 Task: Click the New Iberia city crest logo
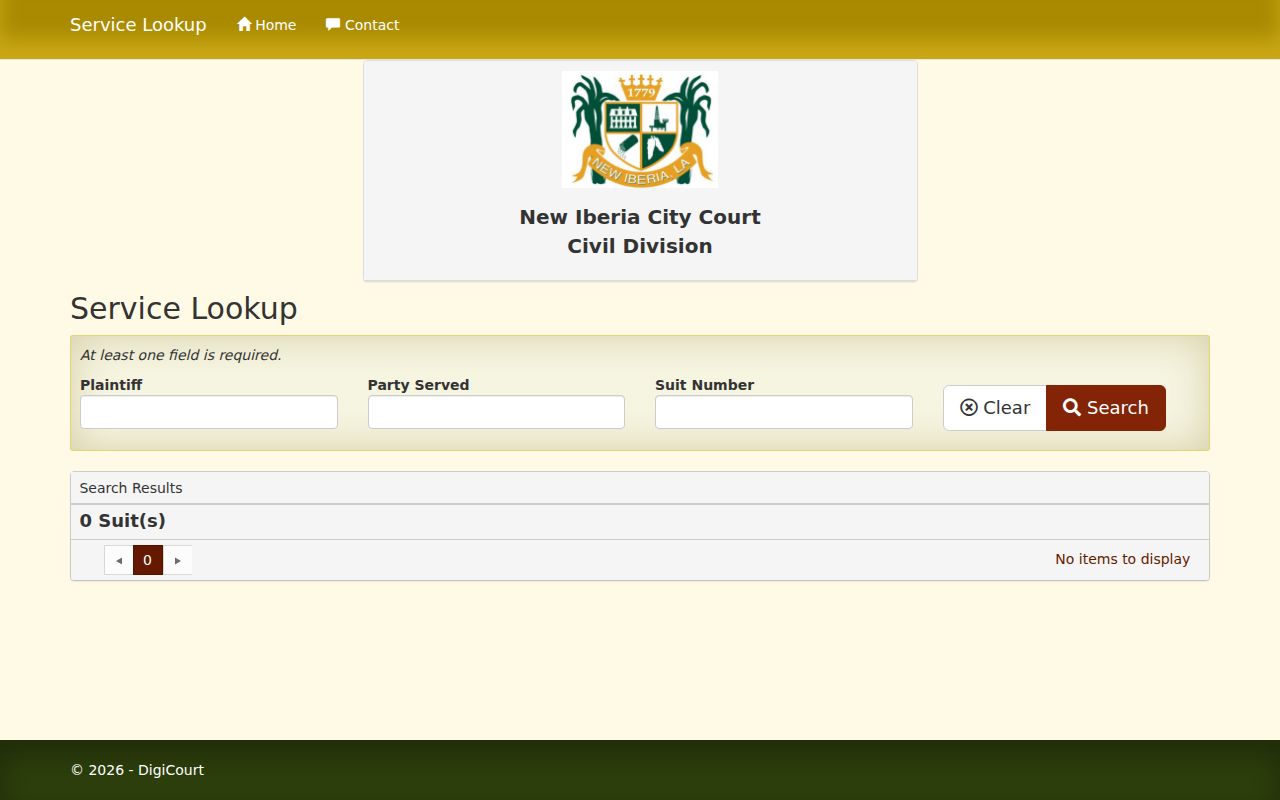[x=640, y=129]
